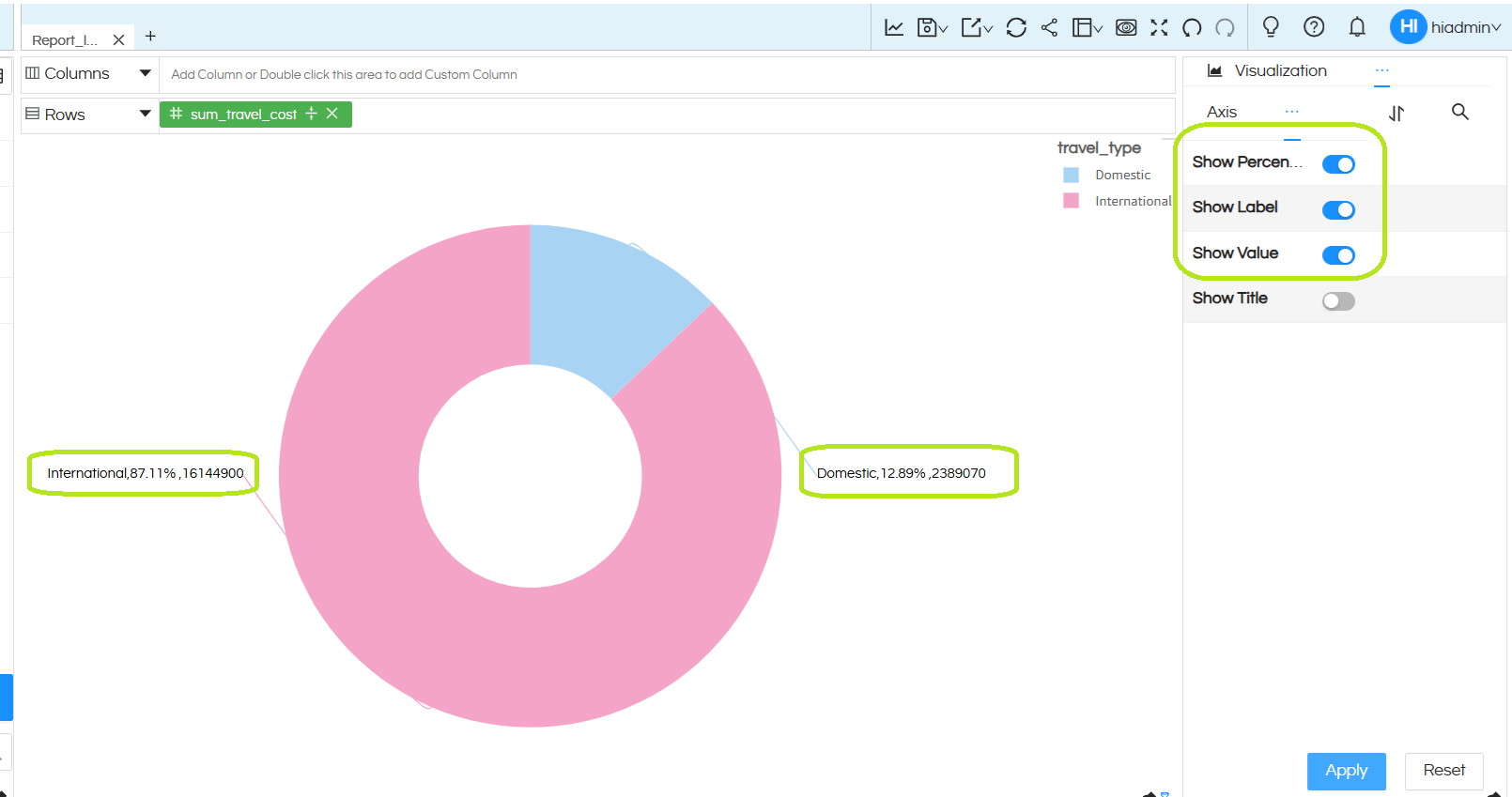Switch to the Report_I... tab
The image size is (1512, 797).
[65, 39]
